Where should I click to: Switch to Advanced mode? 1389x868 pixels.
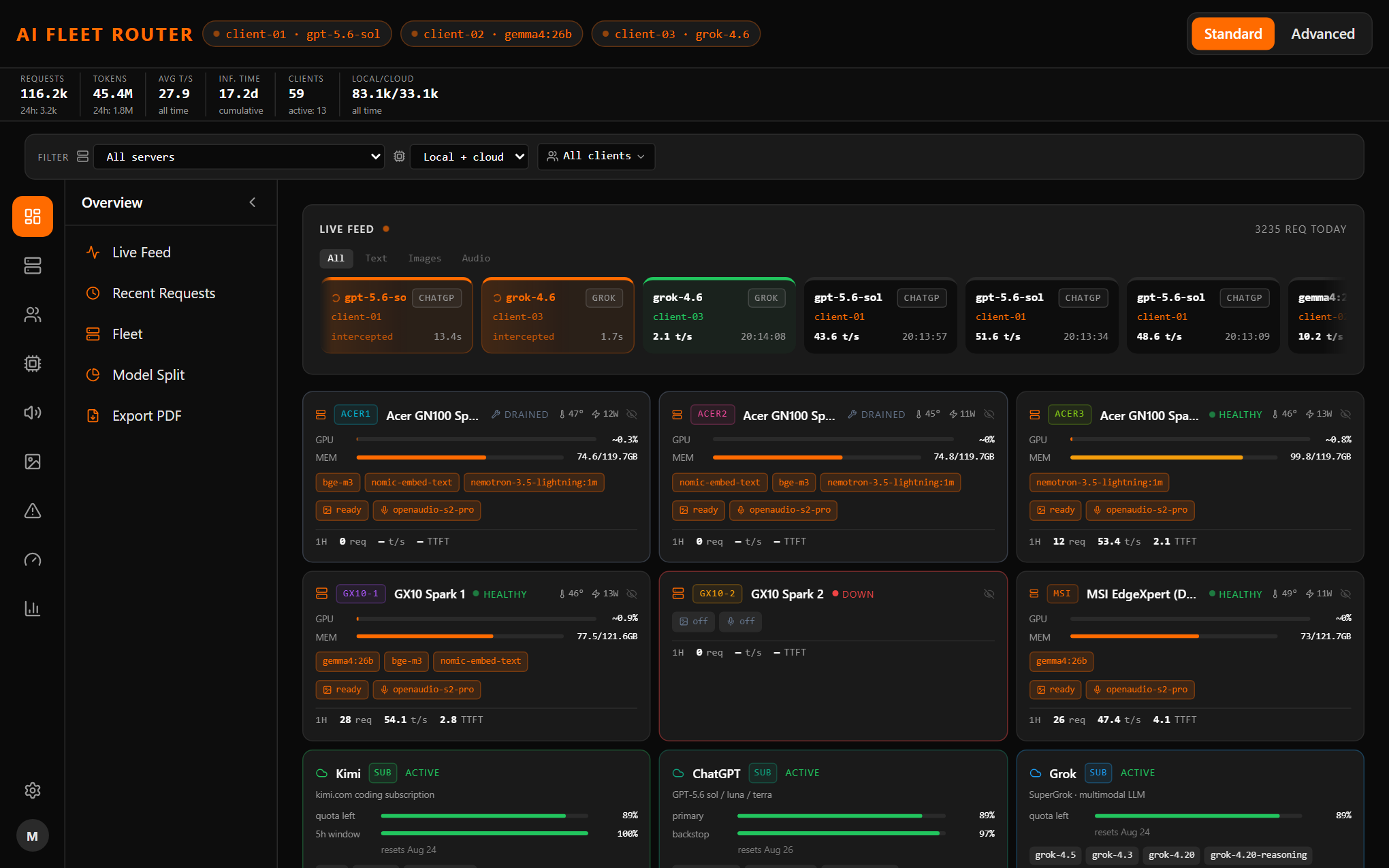1323,34
